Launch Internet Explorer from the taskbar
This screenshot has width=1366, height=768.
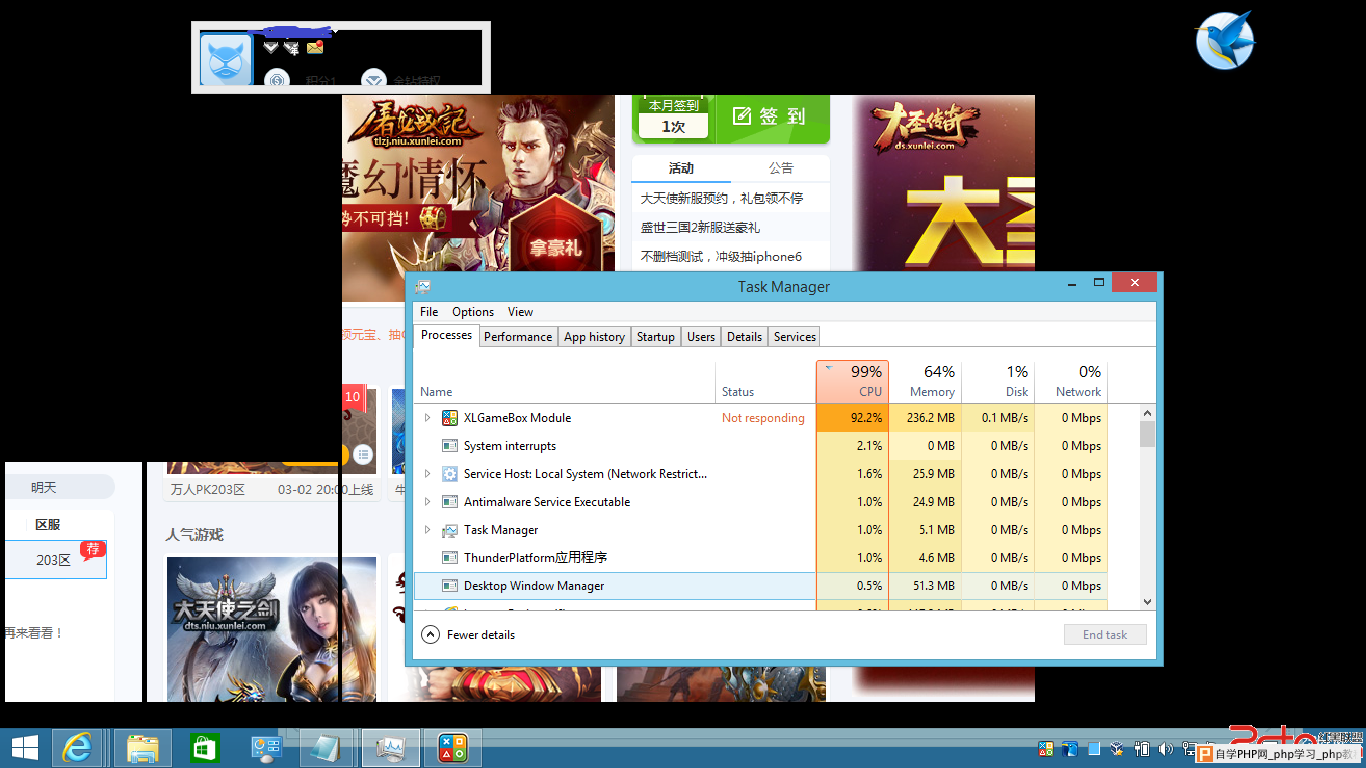click(77, 748)
